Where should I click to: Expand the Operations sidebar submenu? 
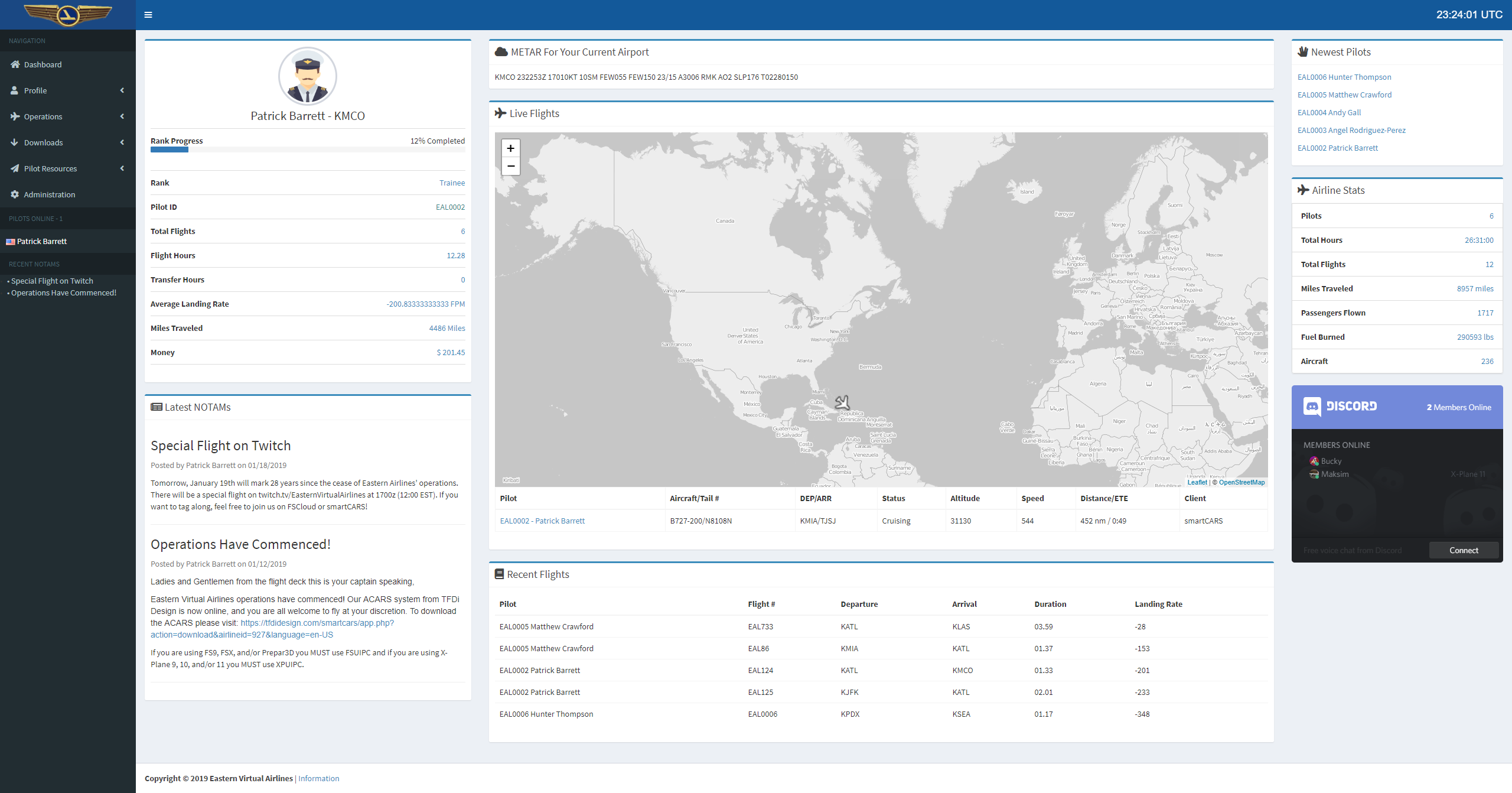[122, 116]
